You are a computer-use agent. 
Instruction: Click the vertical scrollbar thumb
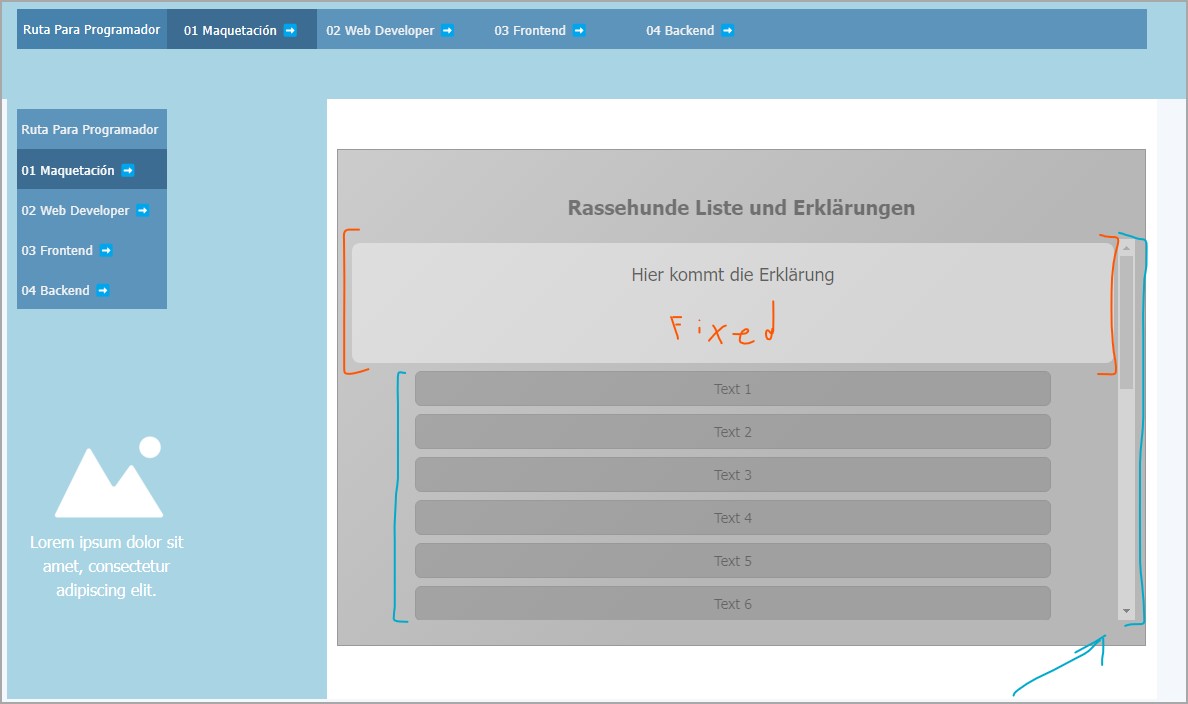[x=1126, y=320]
